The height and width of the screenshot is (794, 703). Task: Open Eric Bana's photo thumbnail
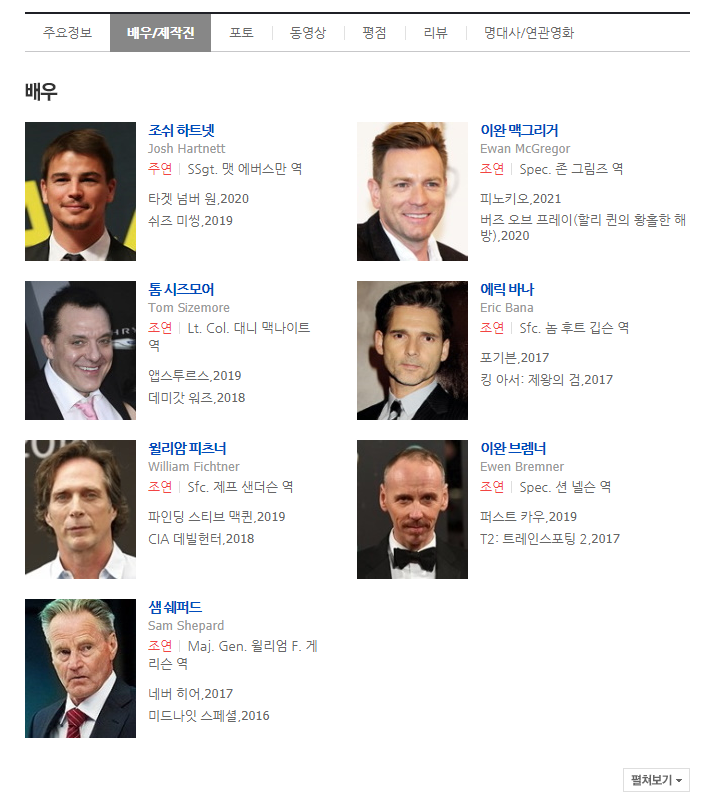point(412,350)
